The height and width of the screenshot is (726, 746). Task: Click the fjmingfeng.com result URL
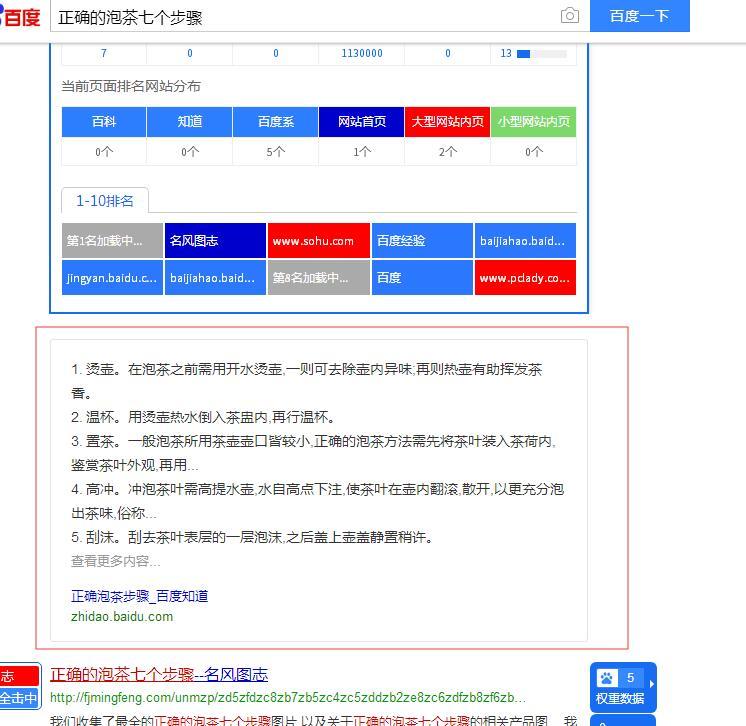287,697
